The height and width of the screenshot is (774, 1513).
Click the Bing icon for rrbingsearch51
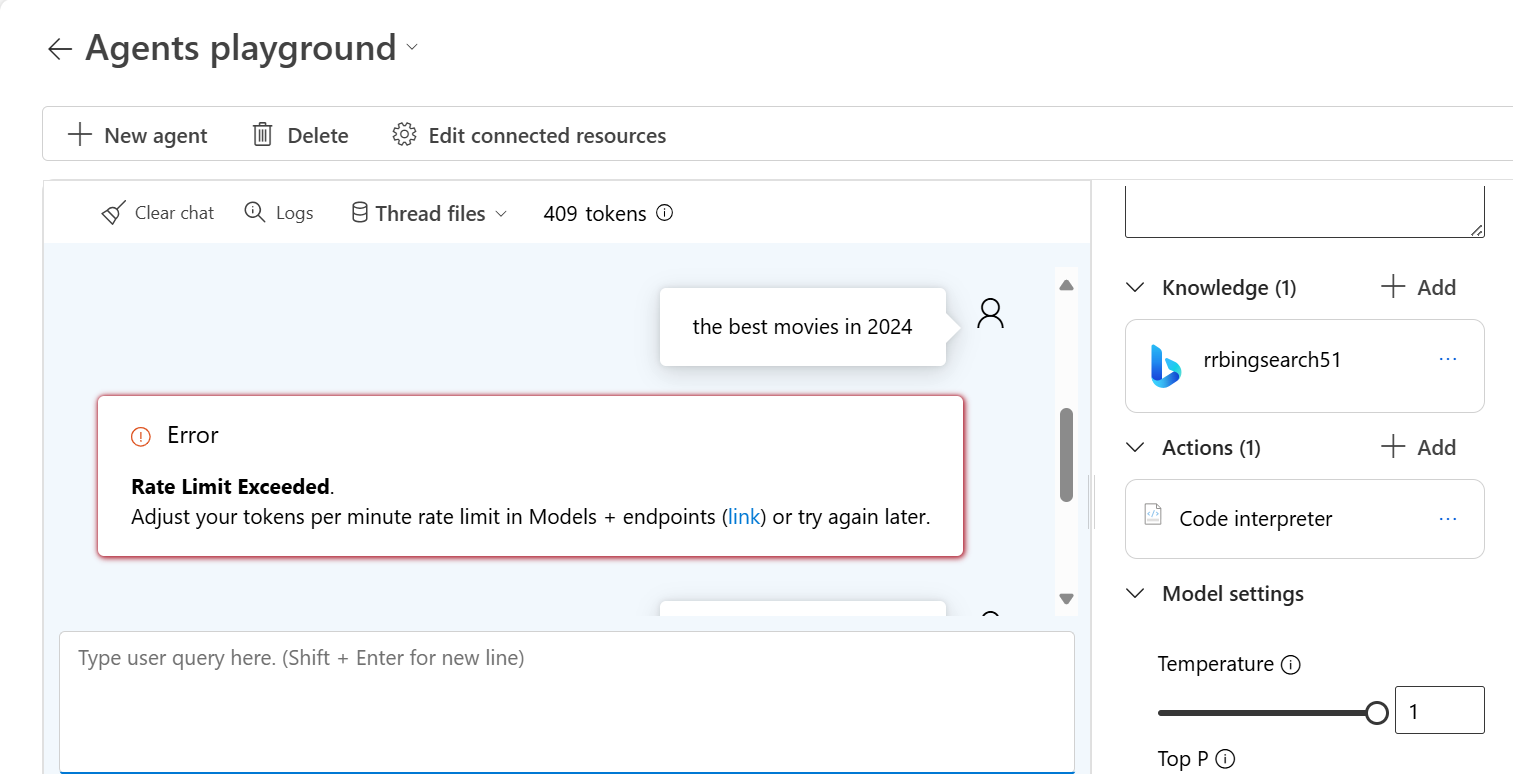tap(1165, 365)
